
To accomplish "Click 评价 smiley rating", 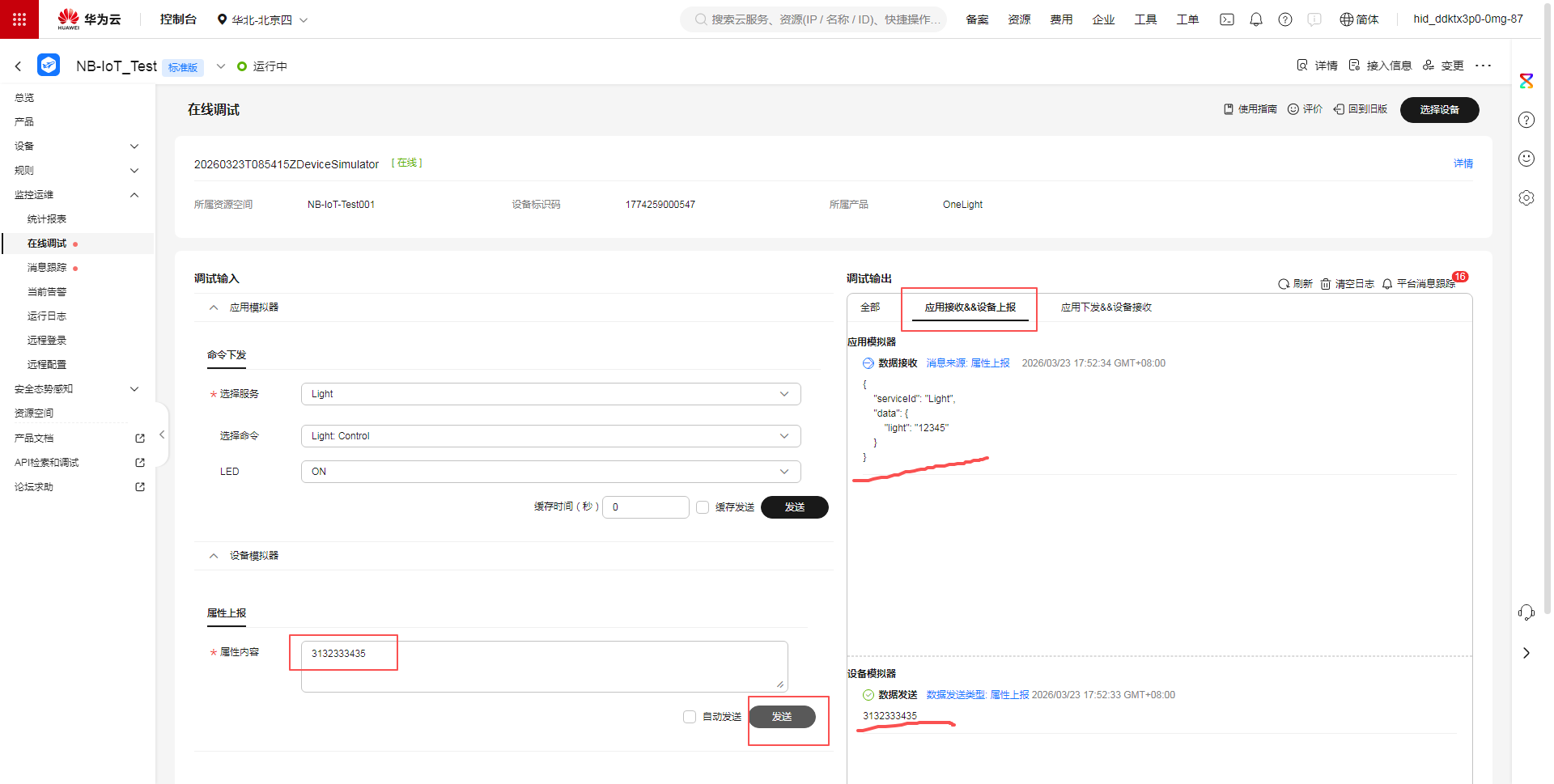I will (x=1305, y=109).
